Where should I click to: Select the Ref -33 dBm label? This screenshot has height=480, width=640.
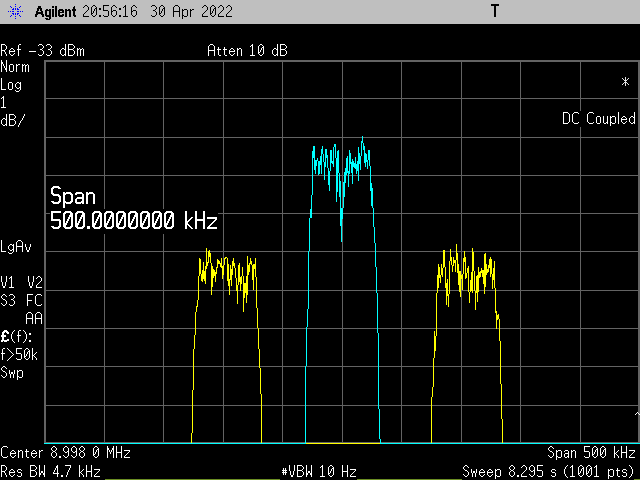click(x=42, y=51)
